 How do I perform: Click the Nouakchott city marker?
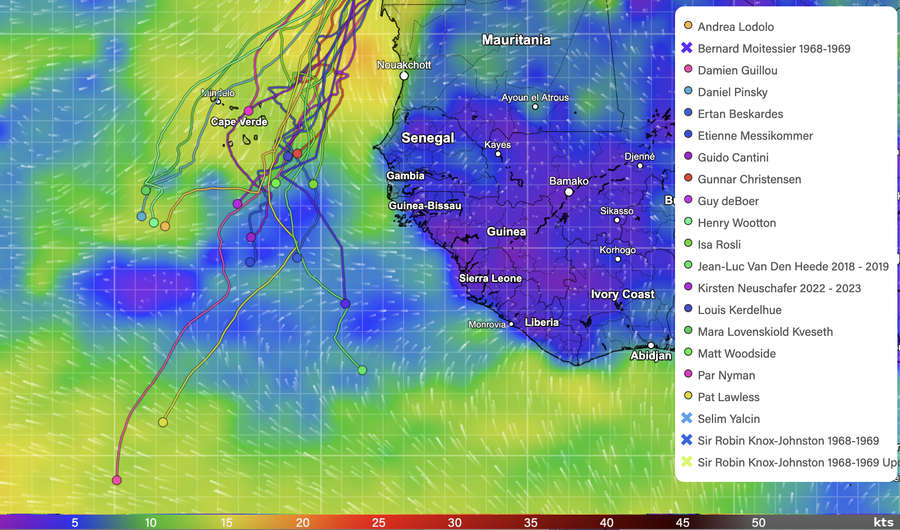click(x=404, y=76)
